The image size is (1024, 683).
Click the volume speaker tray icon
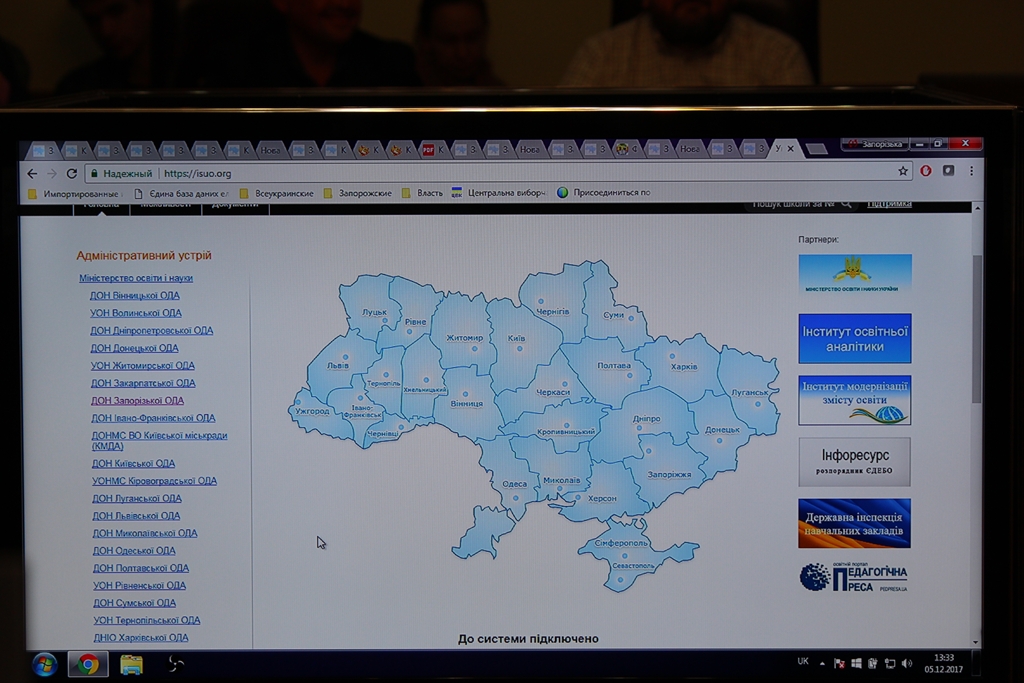click(906, 663)
